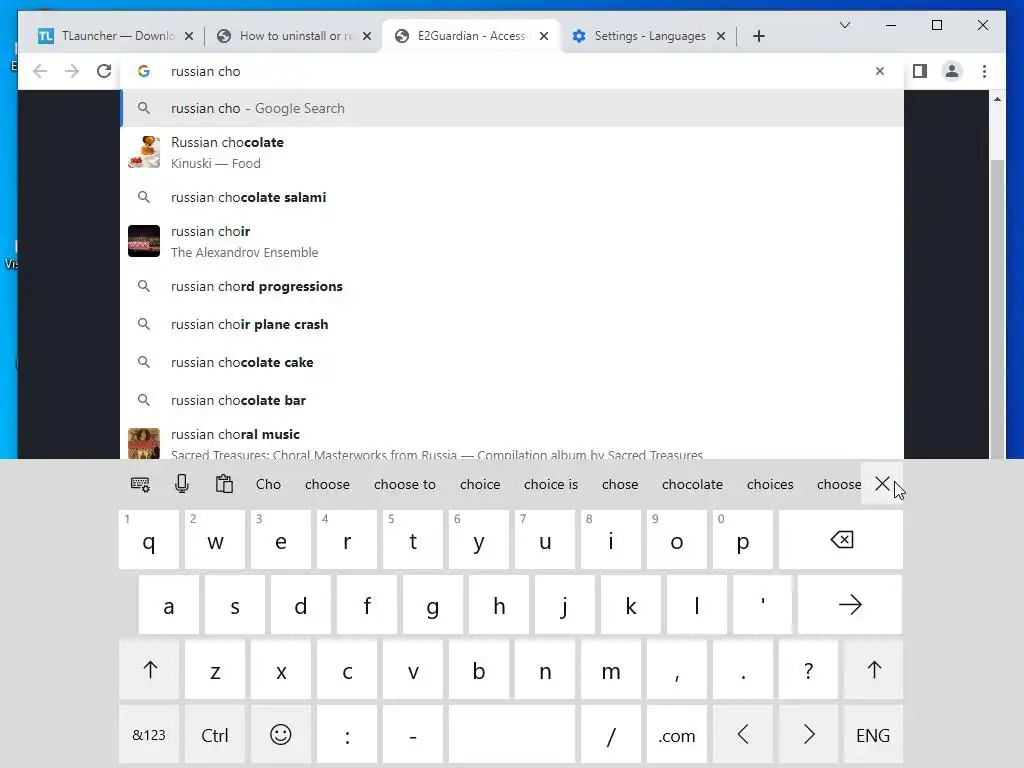Click russian choir ensemble thumbnail

pos(144,241)
